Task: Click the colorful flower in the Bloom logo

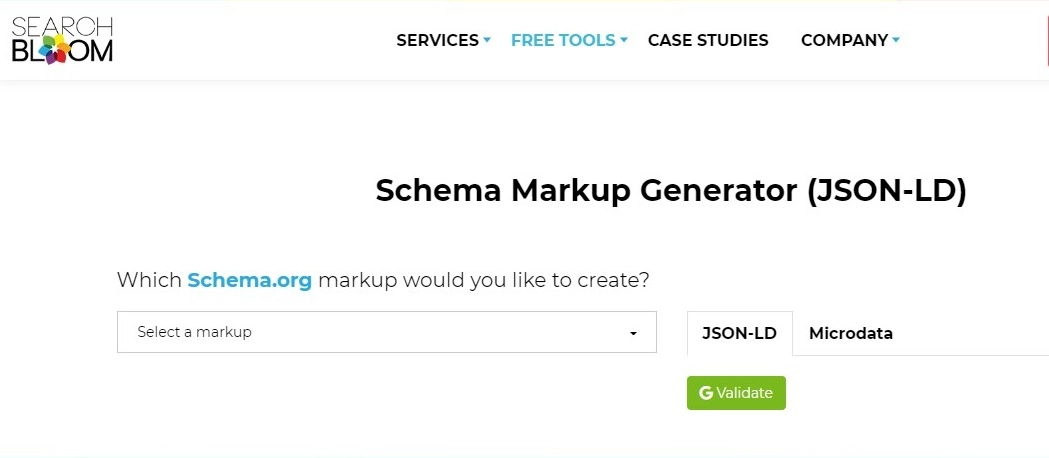Action: tap(54, 49)
